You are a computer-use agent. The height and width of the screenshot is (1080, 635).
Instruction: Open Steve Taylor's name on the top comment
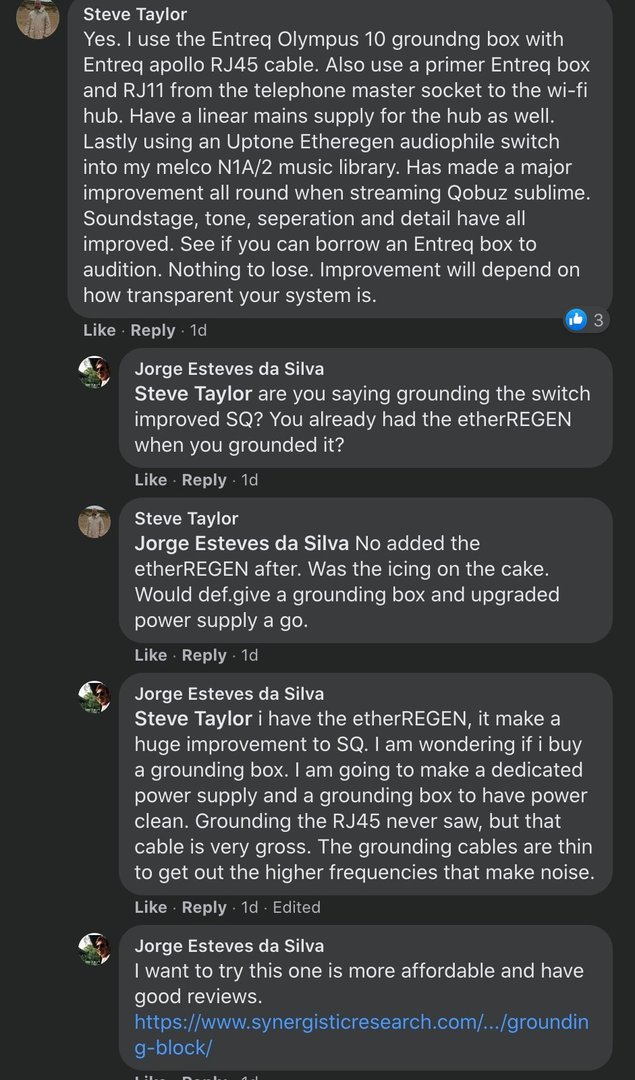pos(135,15)
